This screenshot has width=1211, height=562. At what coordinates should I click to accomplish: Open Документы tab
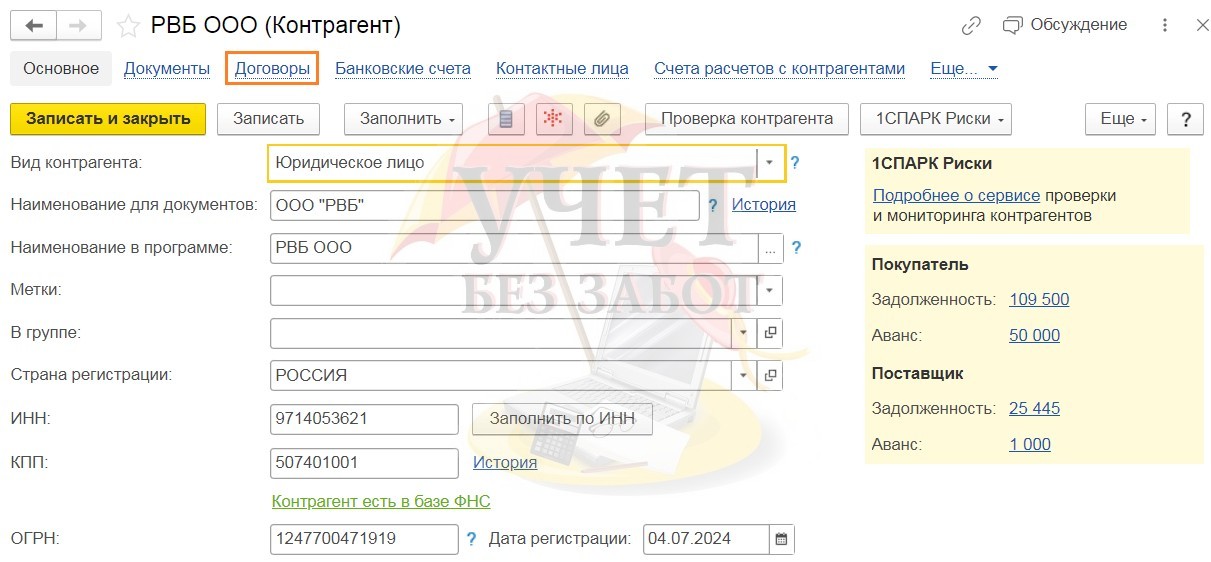click(x=167, y=69)
